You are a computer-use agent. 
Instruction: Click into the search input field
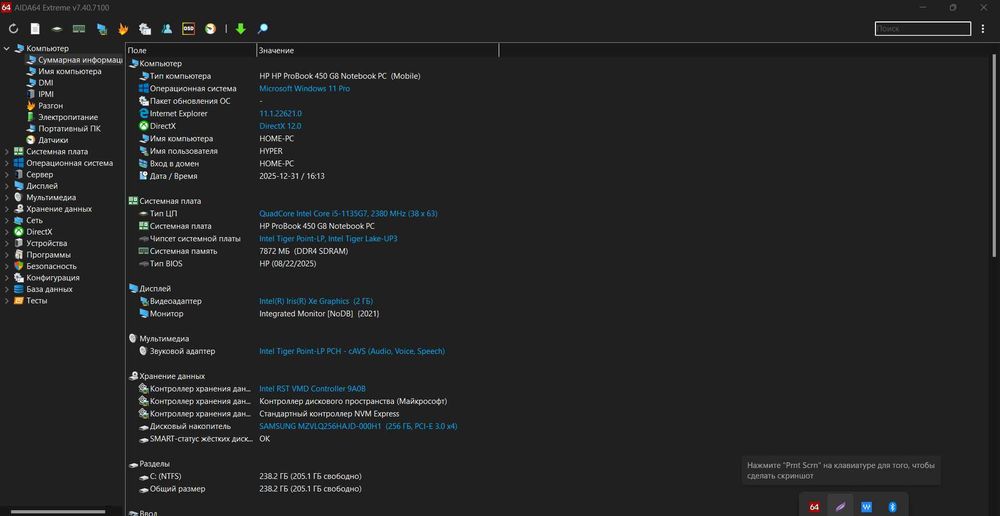[934, 29]
